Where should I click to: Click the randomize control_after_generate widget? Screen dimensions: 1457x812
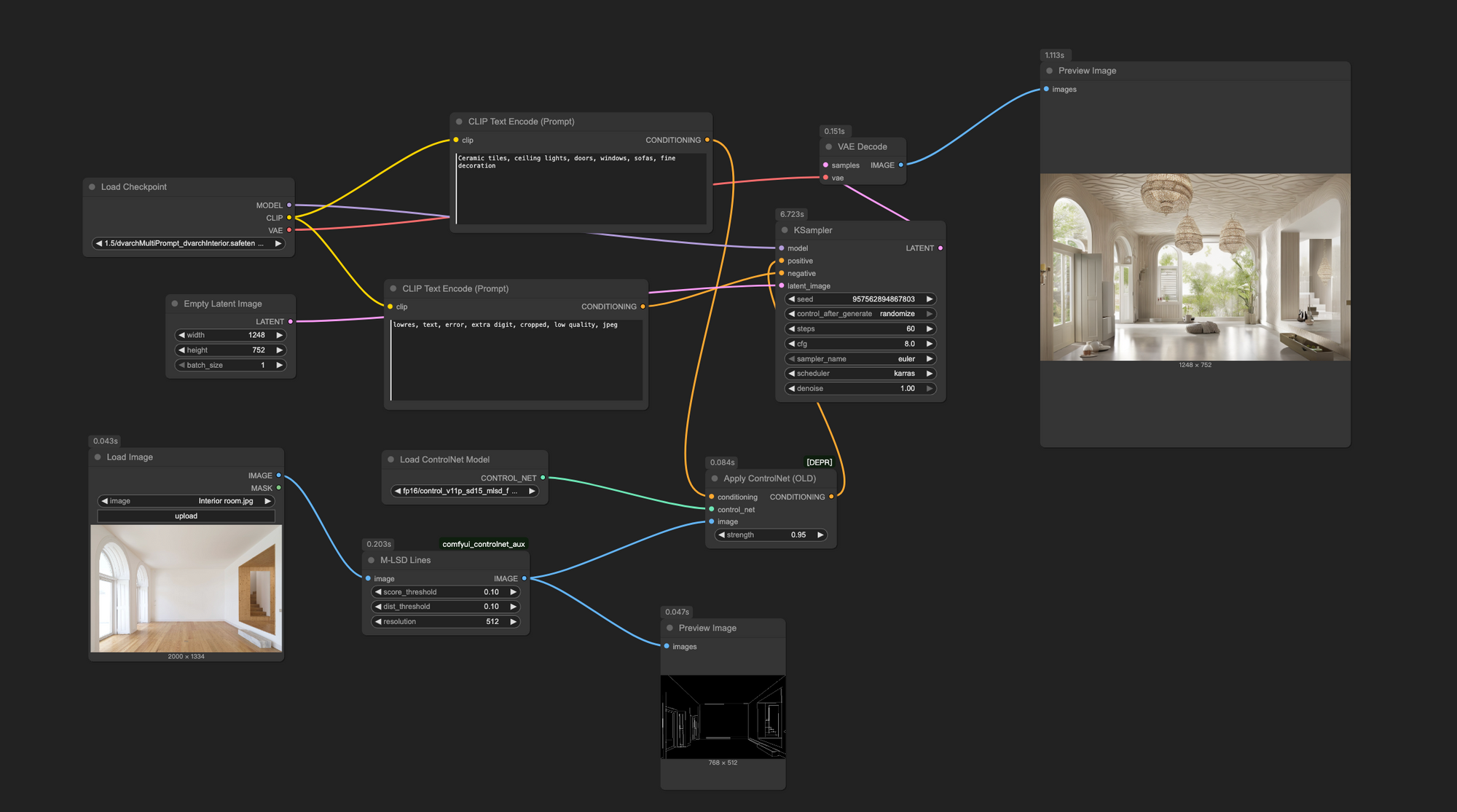[x=860, y=313]
